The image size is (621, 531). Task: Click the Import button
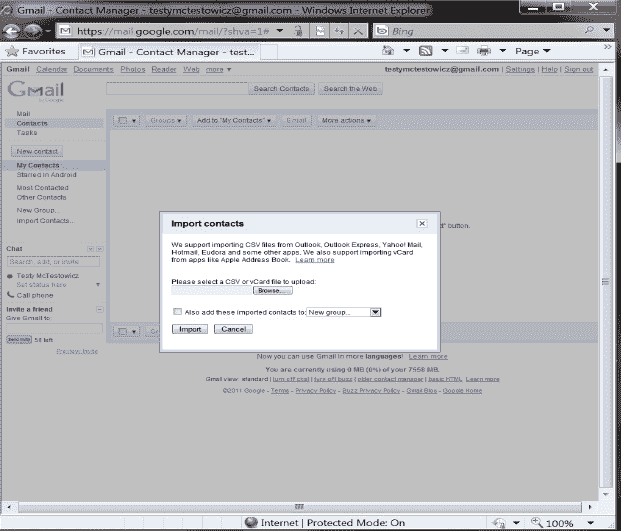(190, 329)
